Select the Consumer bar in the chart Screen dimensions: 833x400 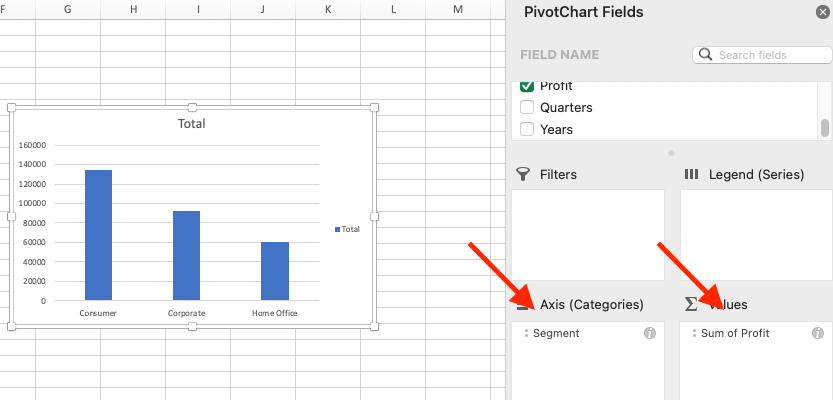(x=98, y=235)
